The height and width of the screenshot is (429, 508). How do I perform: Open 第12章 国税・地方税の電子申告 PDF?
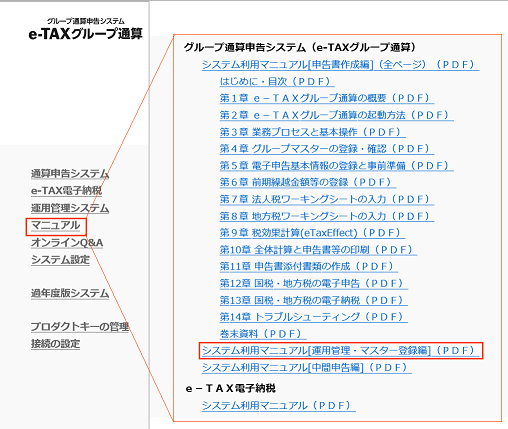[314, 284]
